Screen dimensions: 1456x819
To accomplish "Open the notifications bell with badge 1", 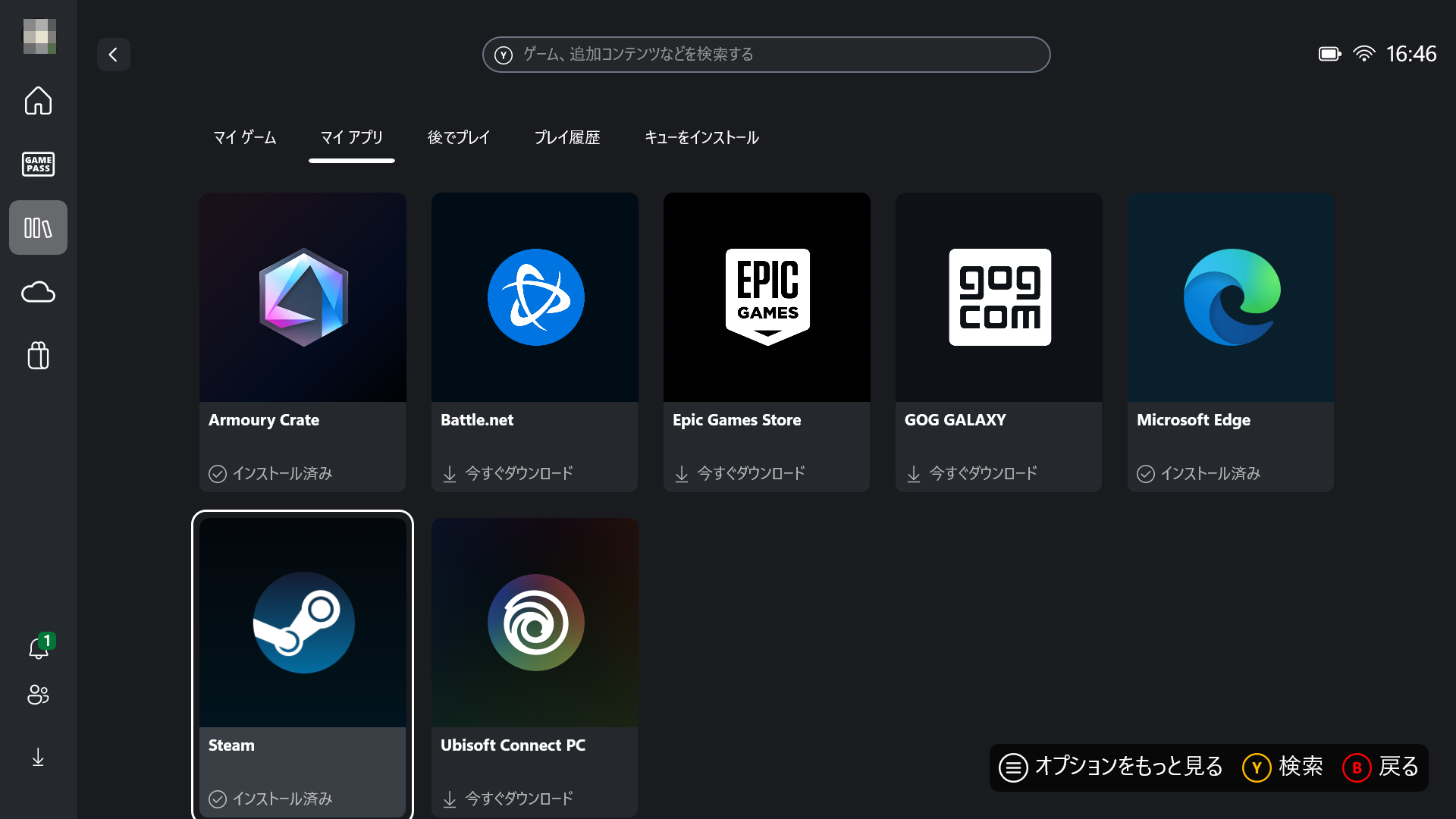I will point(38,648).
